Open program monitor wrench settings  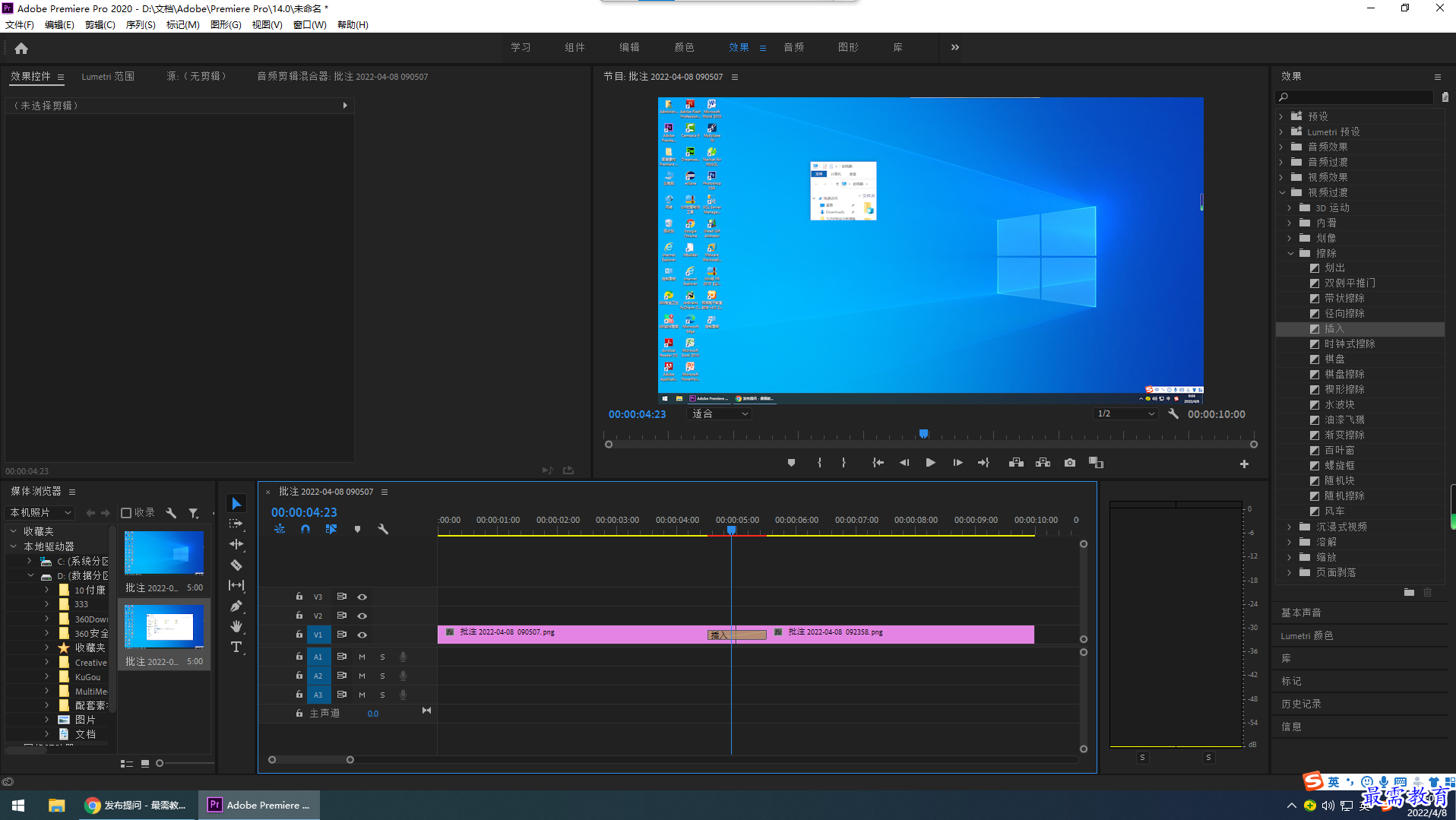[1173, 414]
